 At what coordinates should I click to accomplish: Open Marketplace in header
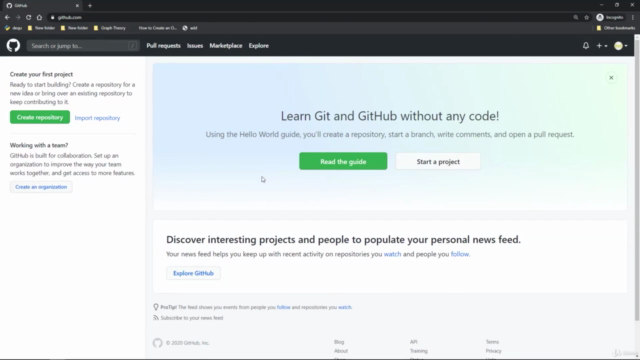coord(226,46)
